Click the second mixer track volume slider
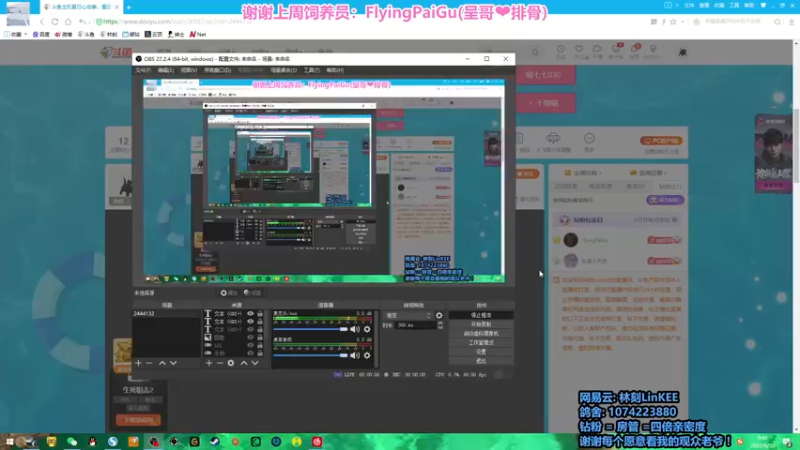This screenshot has width=800, height=450. click(x=310, y=355)
